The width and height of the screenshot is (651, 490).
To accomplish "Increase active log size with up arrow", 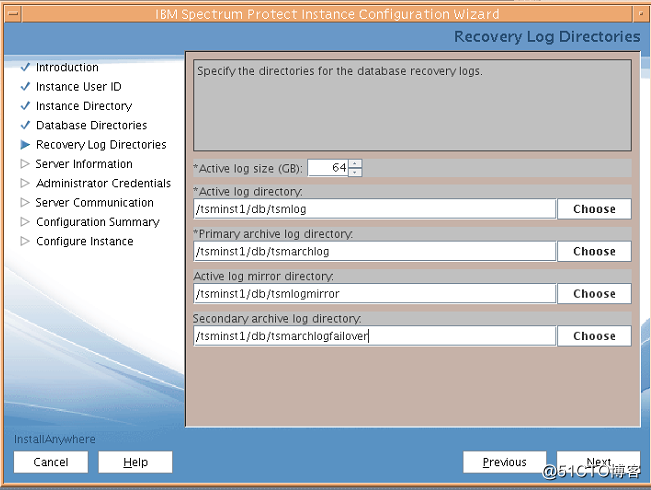I will [355, 164].
